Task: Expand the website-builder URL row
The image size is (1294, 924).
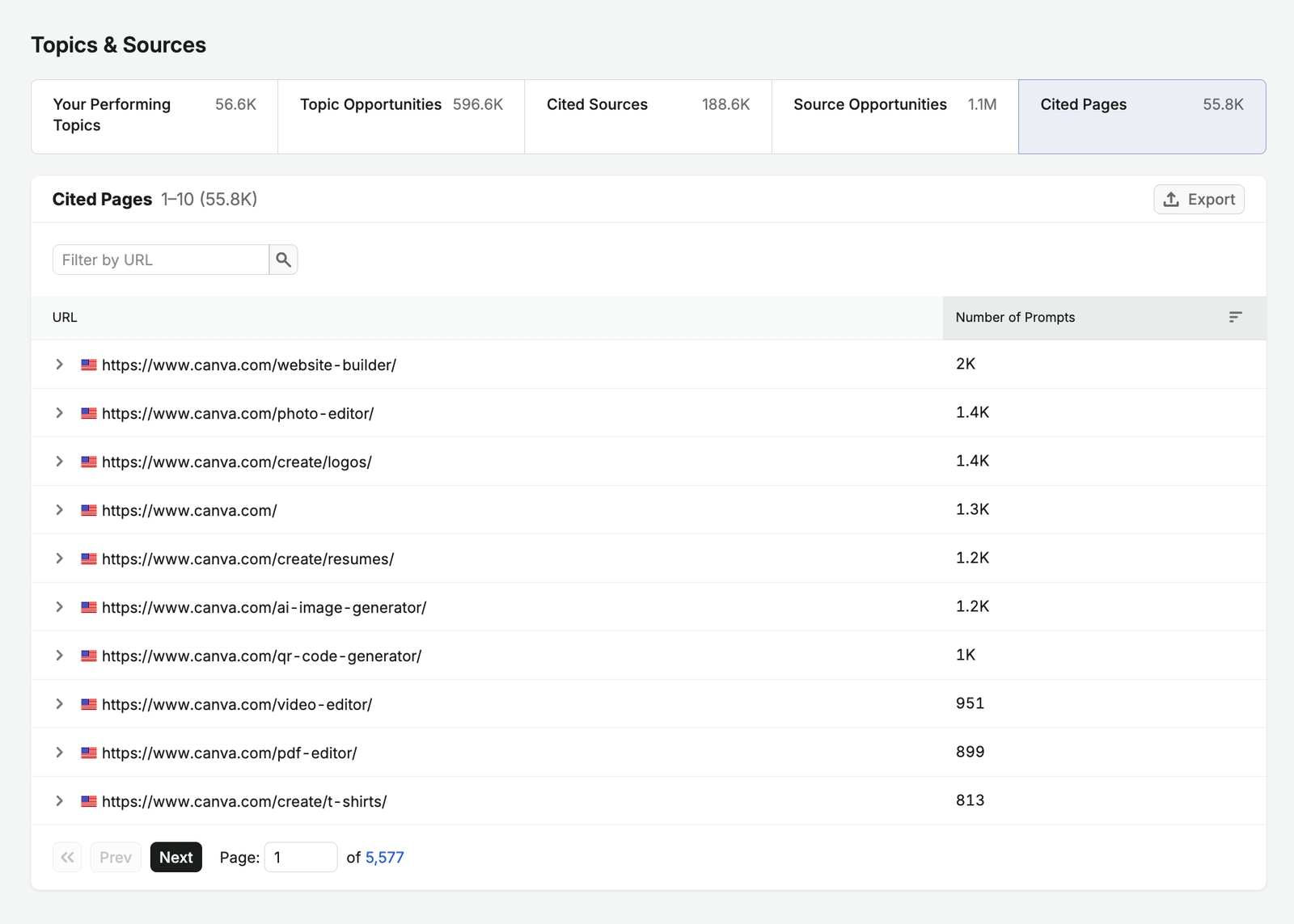Action: click(x=59, y=365)
